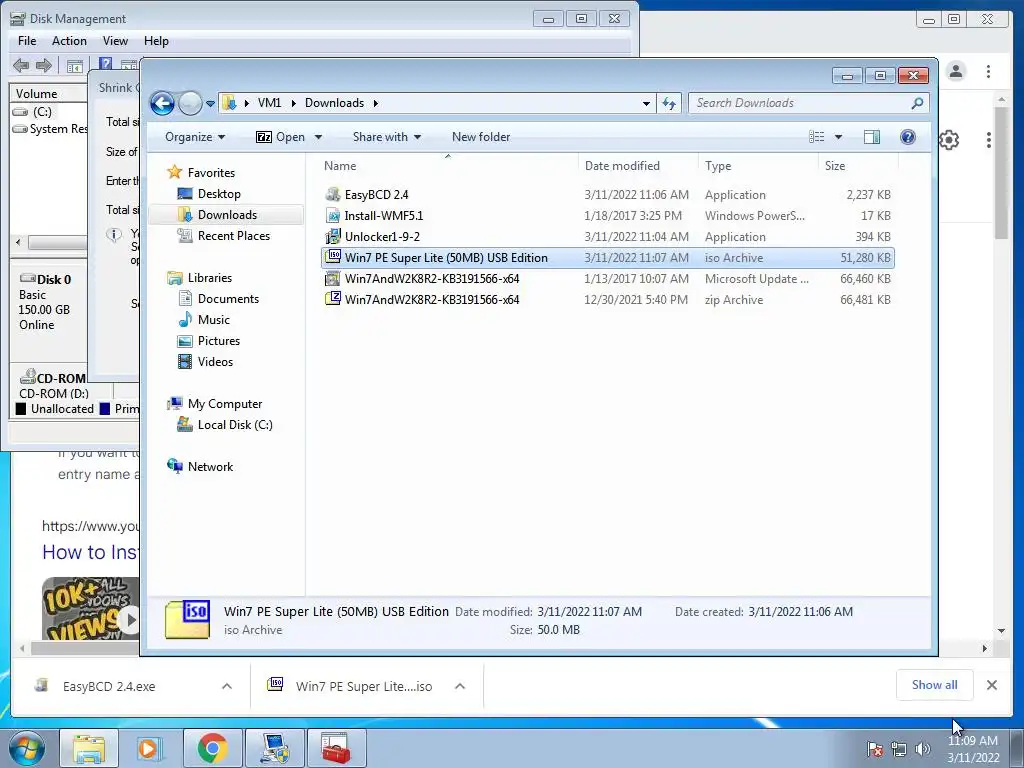Screen dimensions: 1024x768
Task: Switch to Chrome from the taskbar
Action: pyautogui.click(x=212, y=748)
